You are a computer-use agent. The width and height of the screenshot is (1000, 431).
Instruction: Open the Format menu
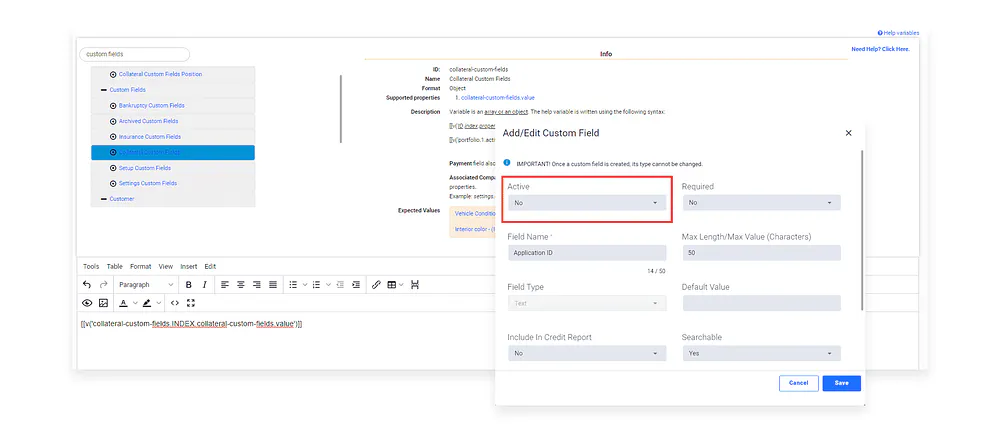(141, 267)
